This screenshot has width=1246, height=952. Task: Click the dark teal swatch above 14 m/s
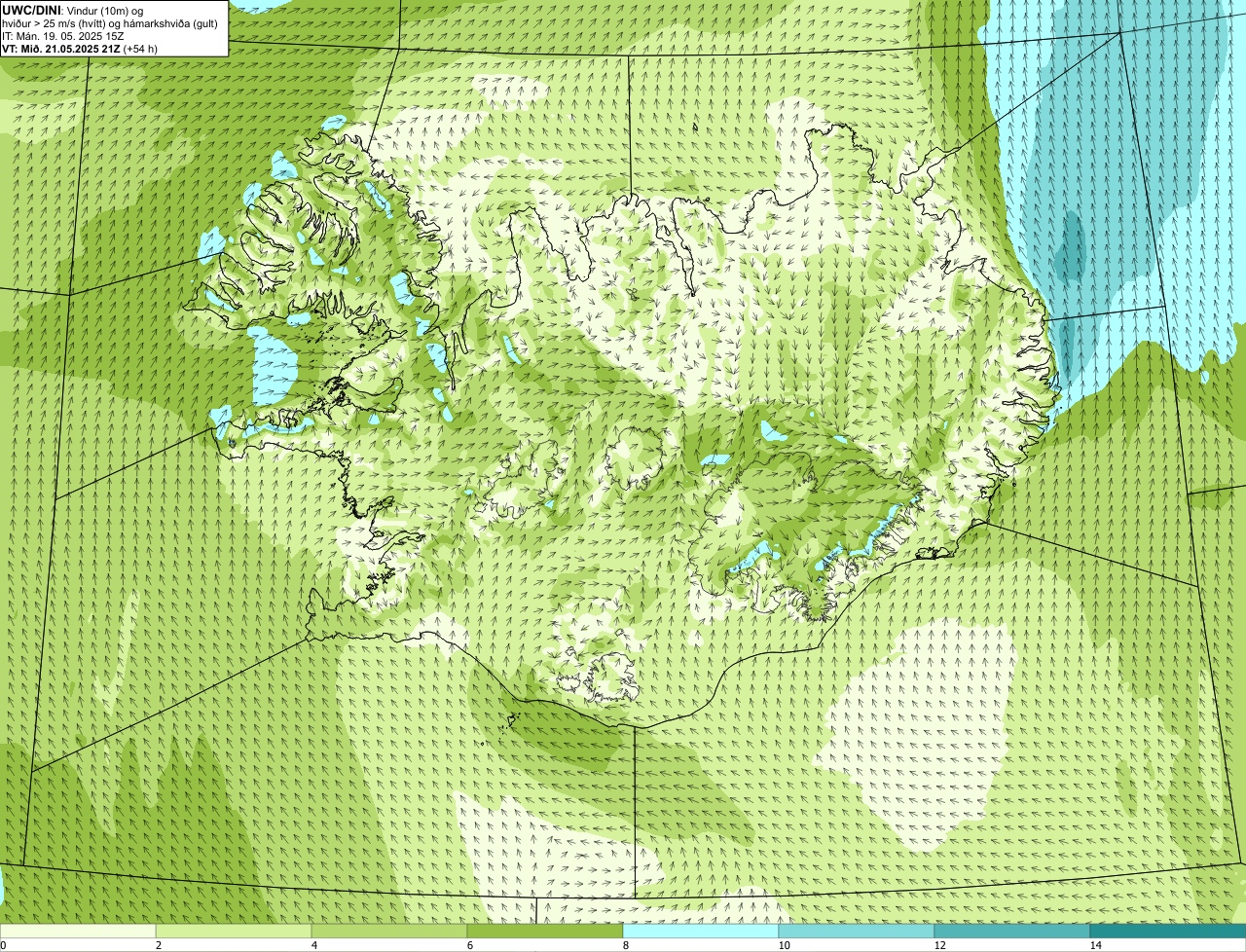(x=1168, y=931)
